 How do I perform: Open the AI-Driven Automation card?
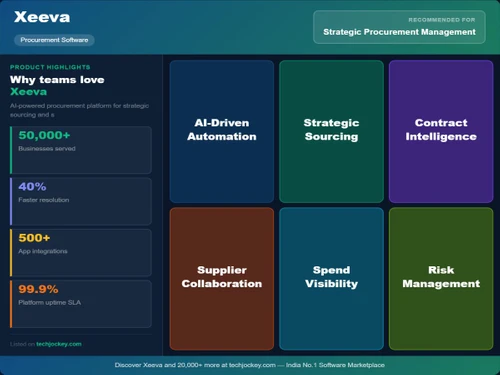[x=222, y=131]
